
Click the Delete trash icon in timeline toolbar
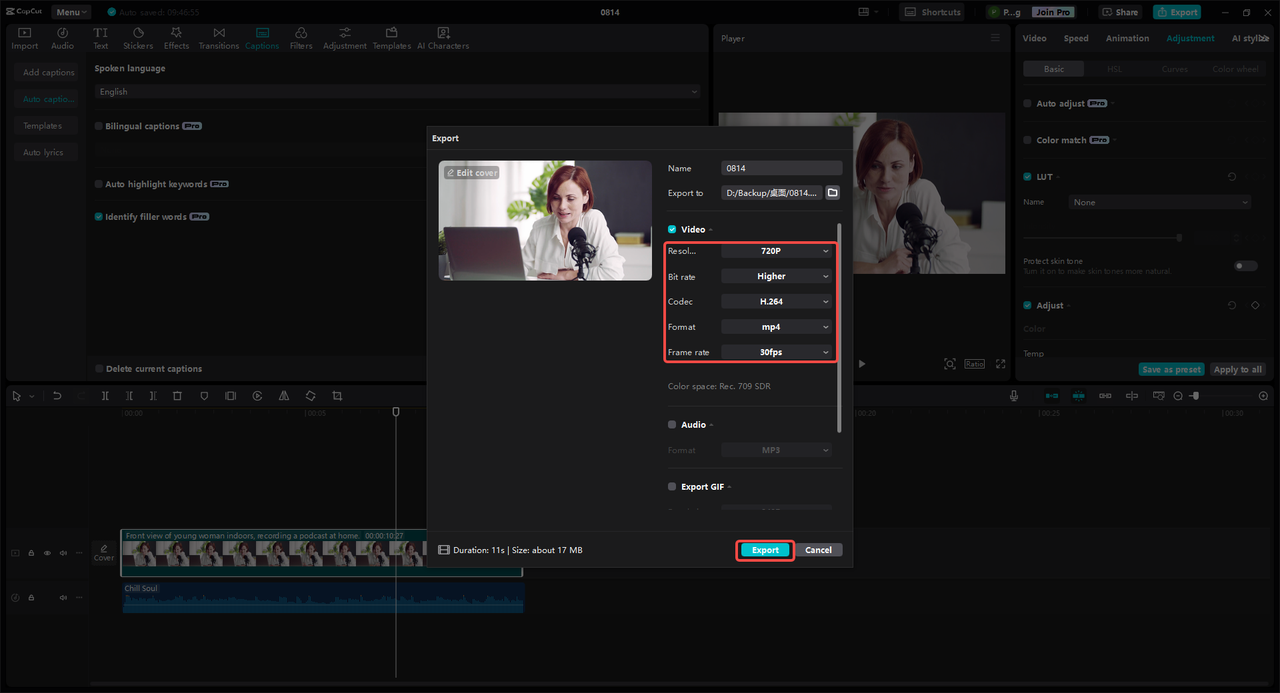(177, 396)
